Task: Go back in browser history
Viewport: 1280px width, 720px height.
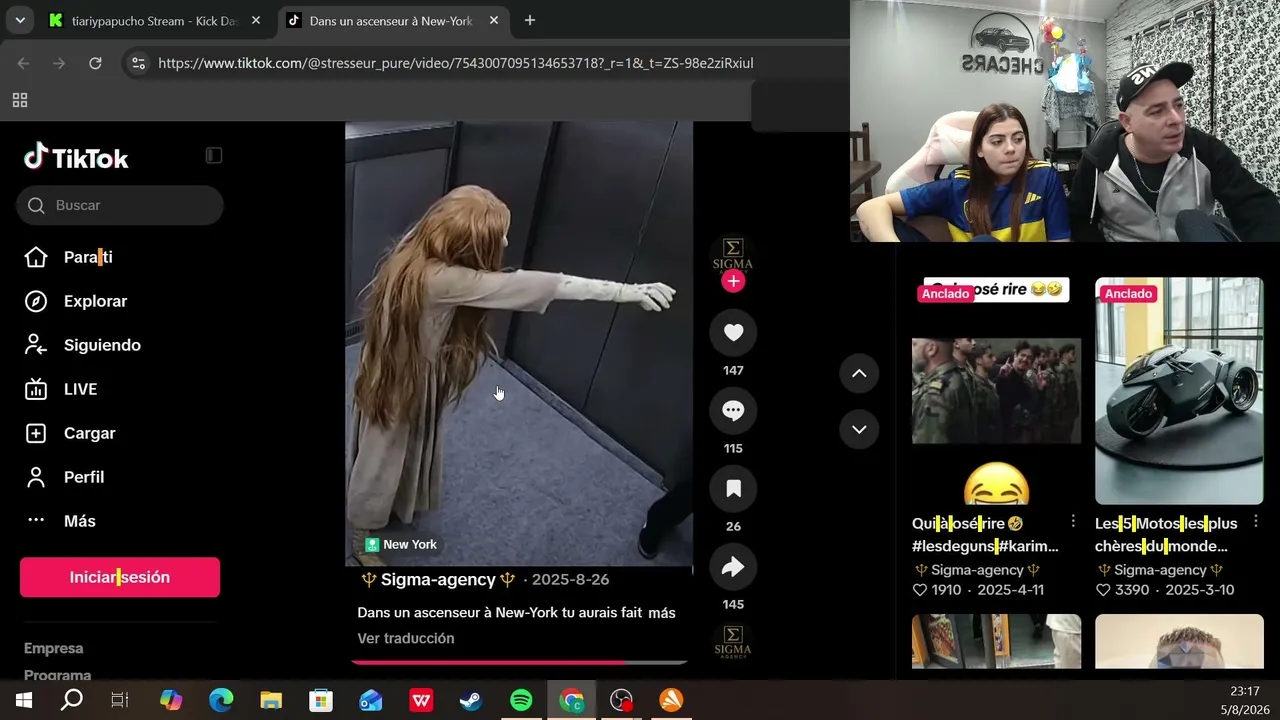Action: click(x=23, y=63)
